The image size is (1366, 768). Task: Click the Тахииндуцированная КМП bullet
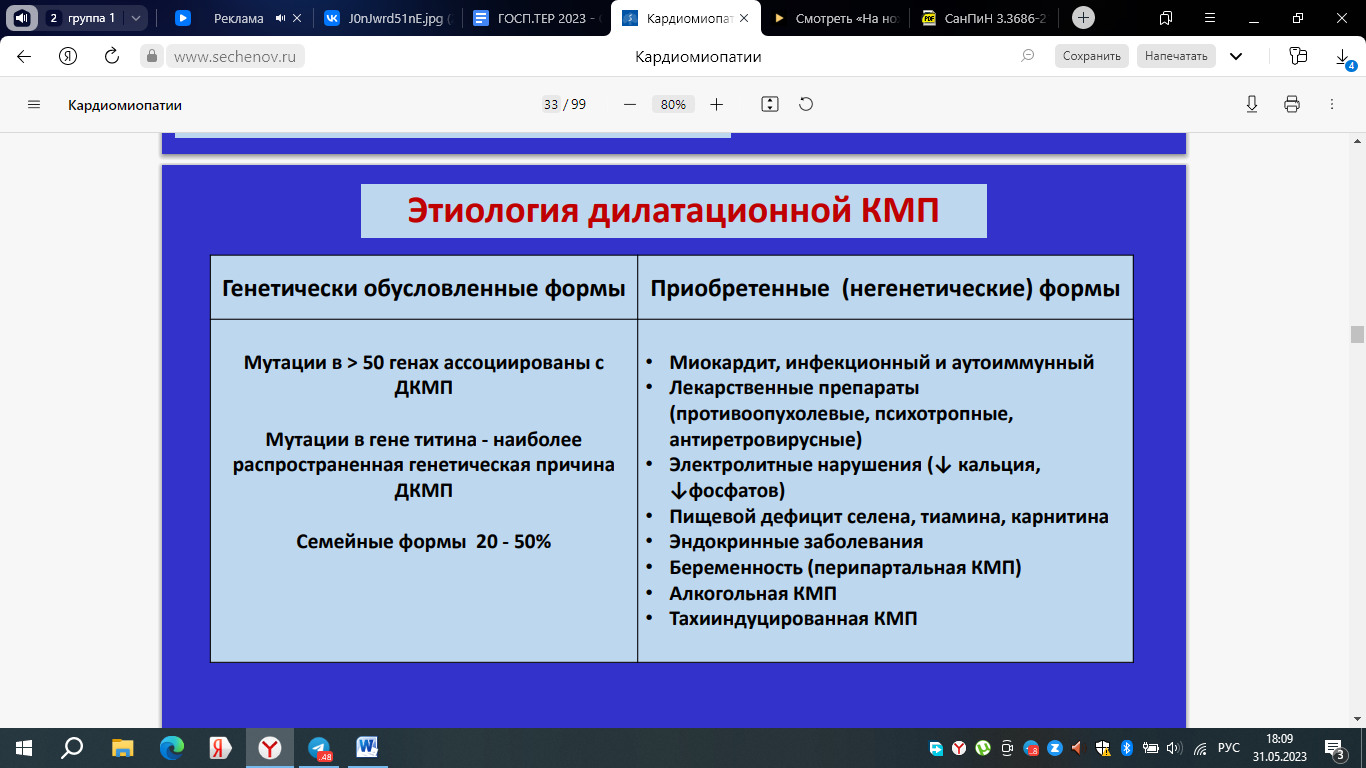point(793,619)
